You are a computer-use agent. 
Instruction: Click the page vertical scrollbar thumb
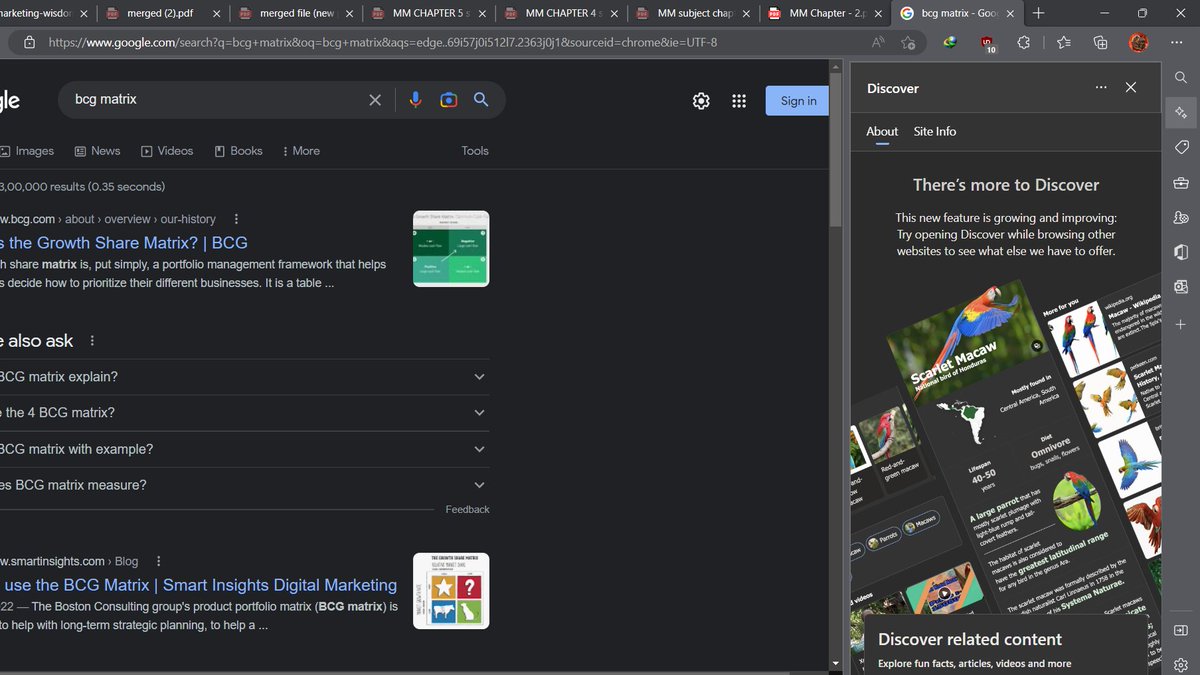point(836,150)
